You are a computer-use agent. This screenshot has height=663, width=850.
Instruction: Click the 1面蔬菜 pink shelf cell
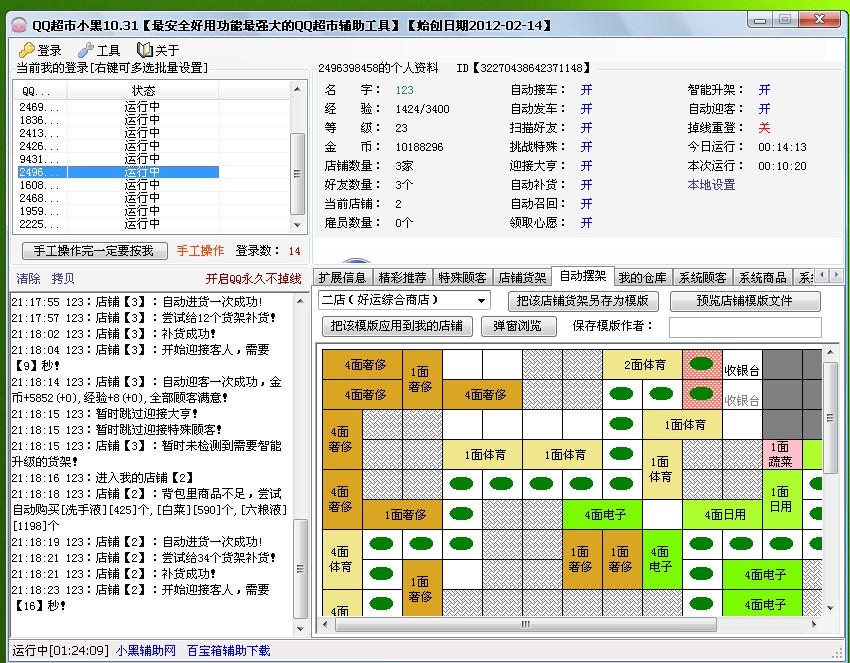coord(782,454)
